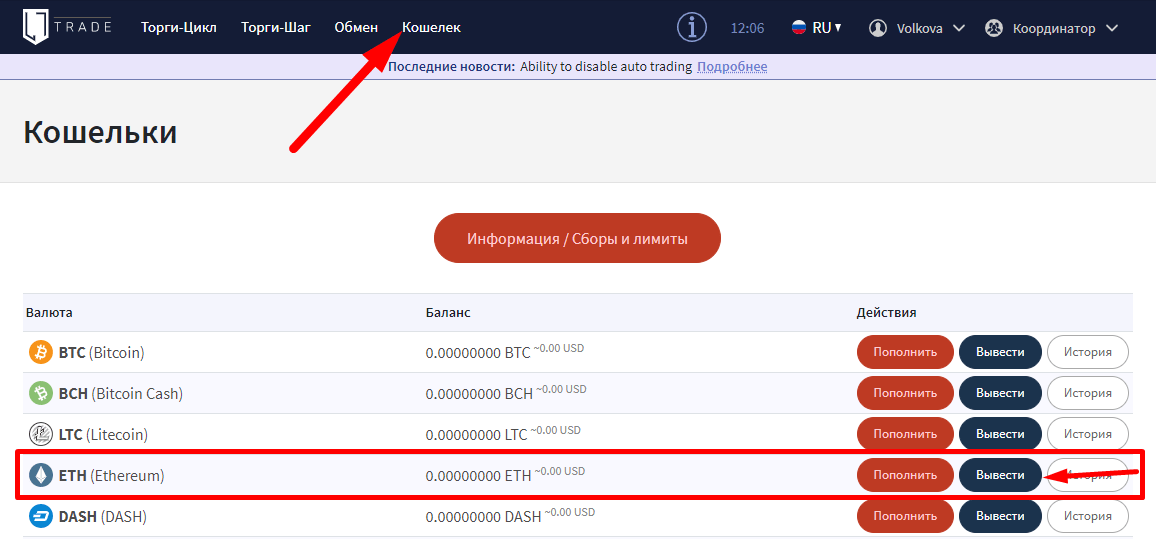Click Пополнить for BCH
Viewport: 1156px width, 539px height.
[x=905, y=393]
